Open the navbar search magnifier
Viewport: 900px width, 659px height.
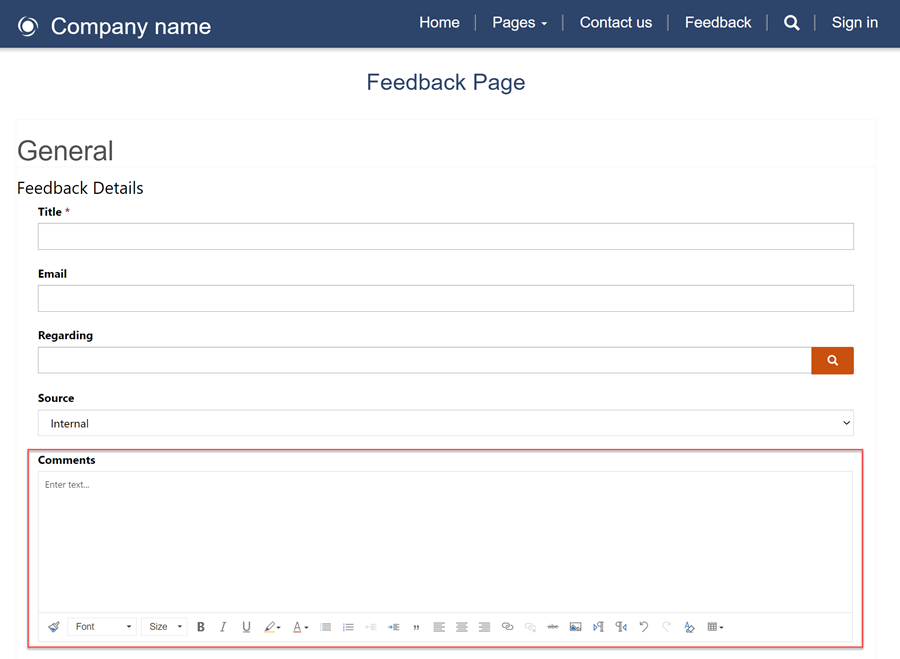791,22
